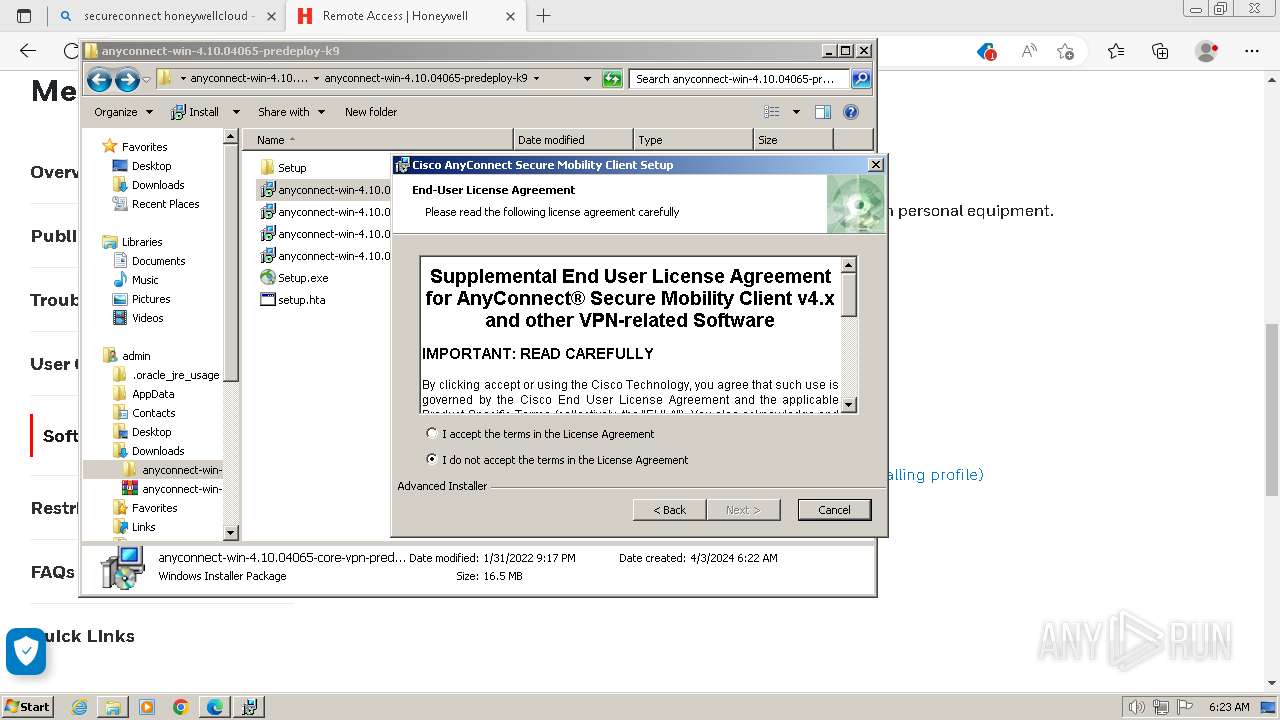Open the address bar history dropdown arrow

(x=588, y=79)
